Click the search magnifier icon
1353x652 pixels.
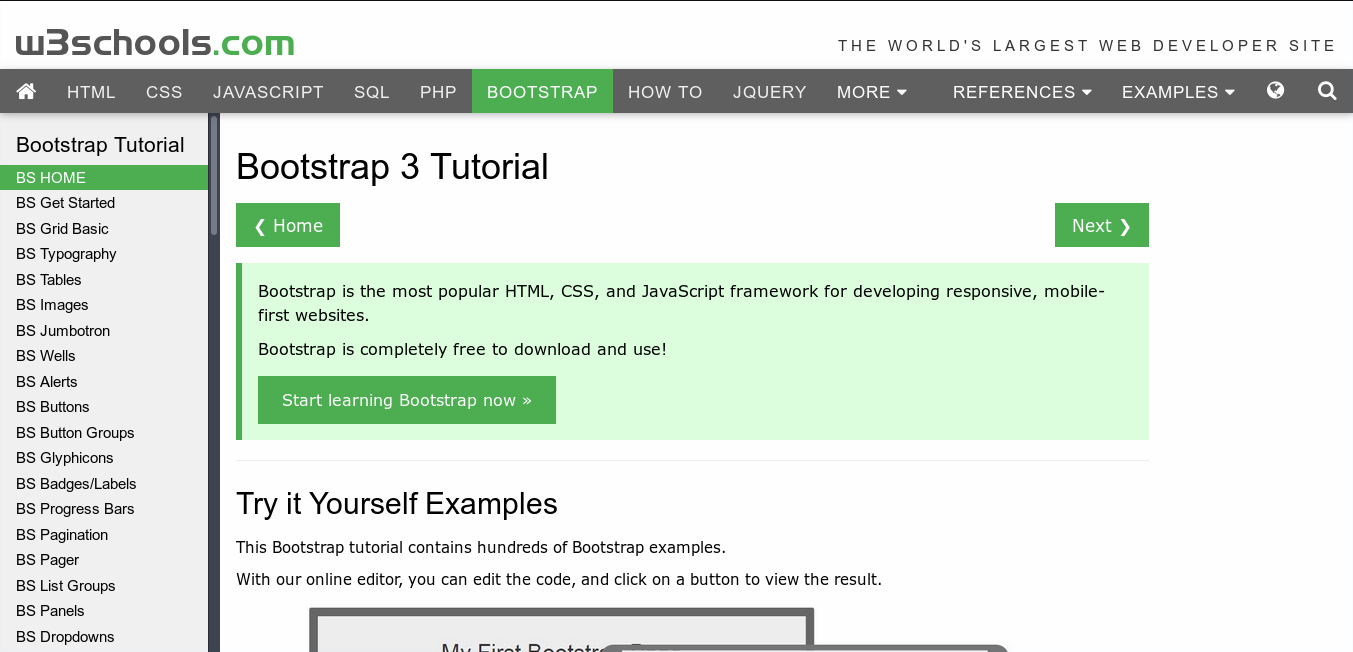click(1326, 91)
